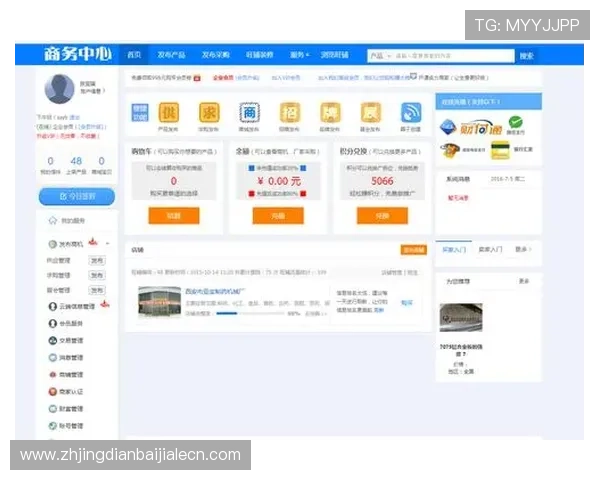Click the 求 purchase publish icon

209,113
